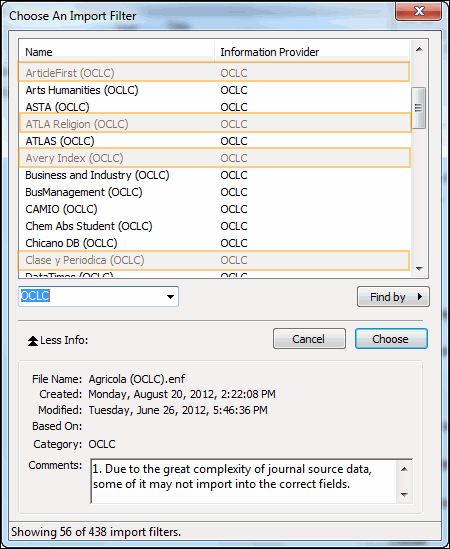Click OCLC provider cell for ATLAS row
This screenshot has width=450, height=549.
pyautogui.click(x=234, y=141)
